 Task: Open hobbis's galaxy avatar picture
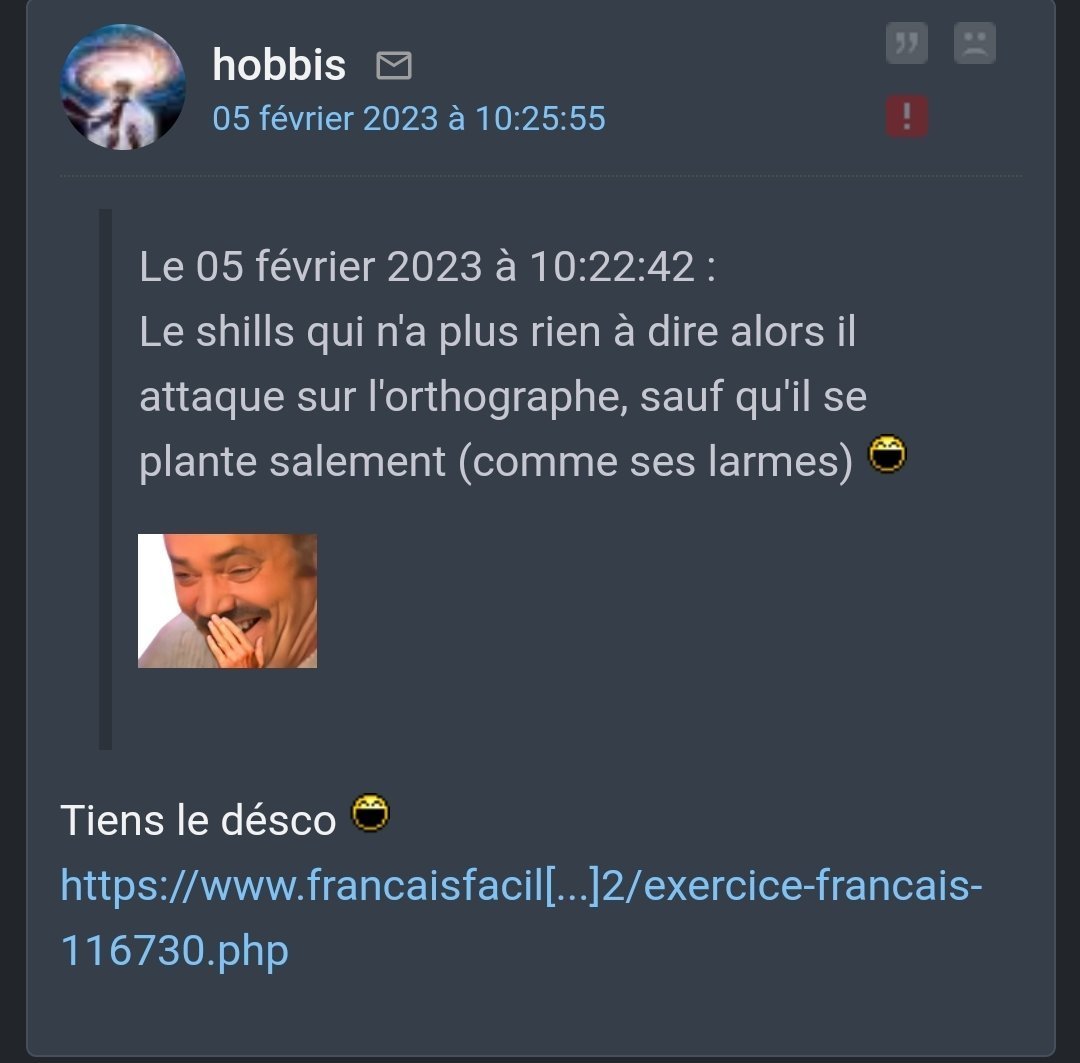click(x=123, y=87)
